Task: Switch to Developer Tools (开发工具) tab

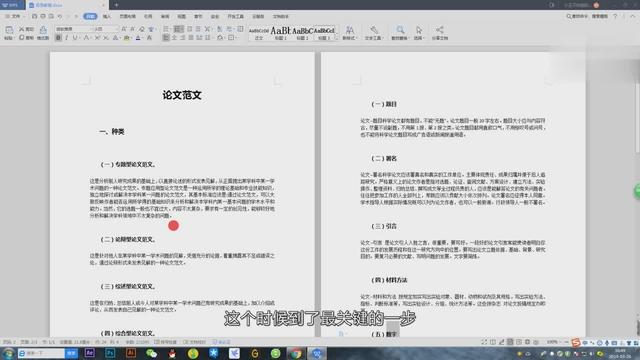Action: 235,16
